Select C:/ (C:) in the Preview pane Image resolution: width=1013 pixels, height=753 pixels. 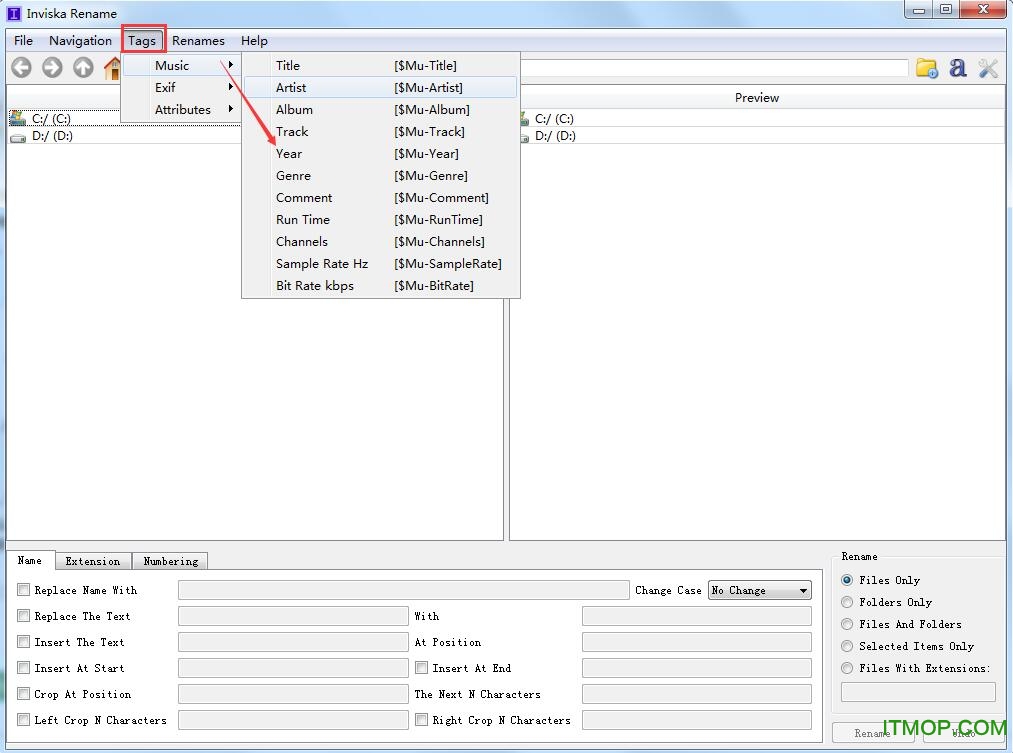coord(554,119)
